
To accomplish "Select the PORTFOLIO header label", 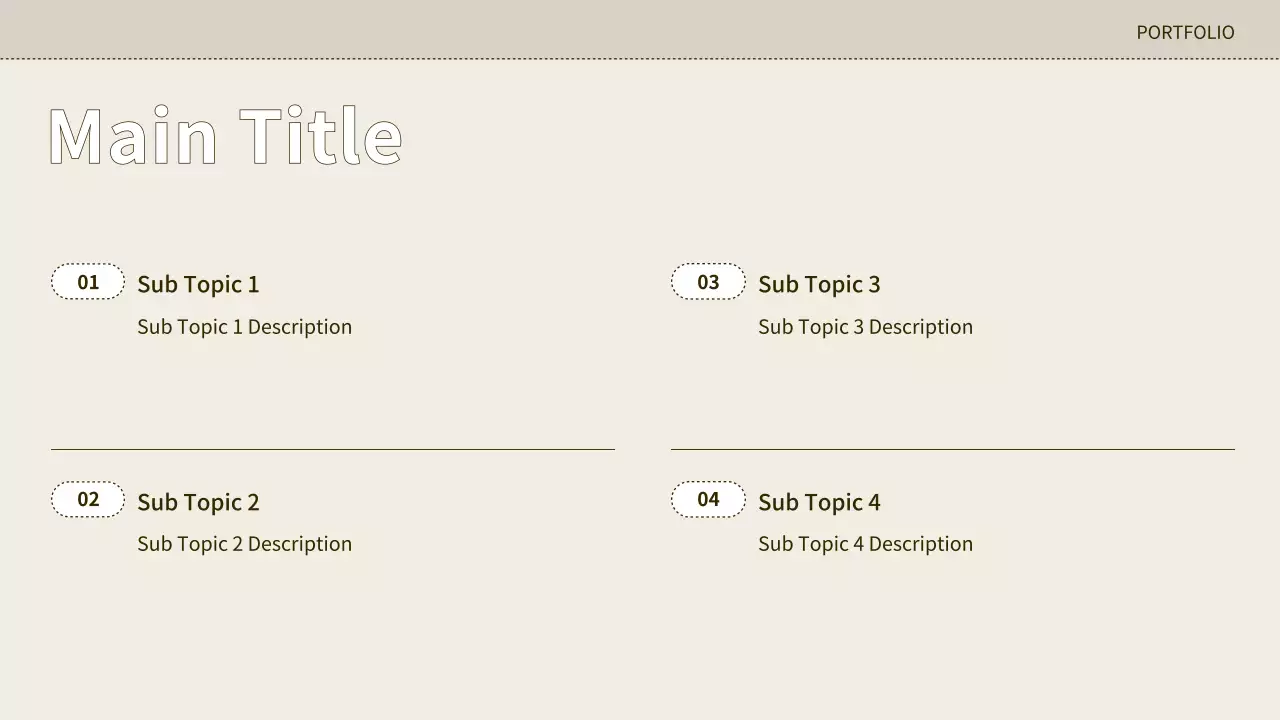I will pos(1185,32).
